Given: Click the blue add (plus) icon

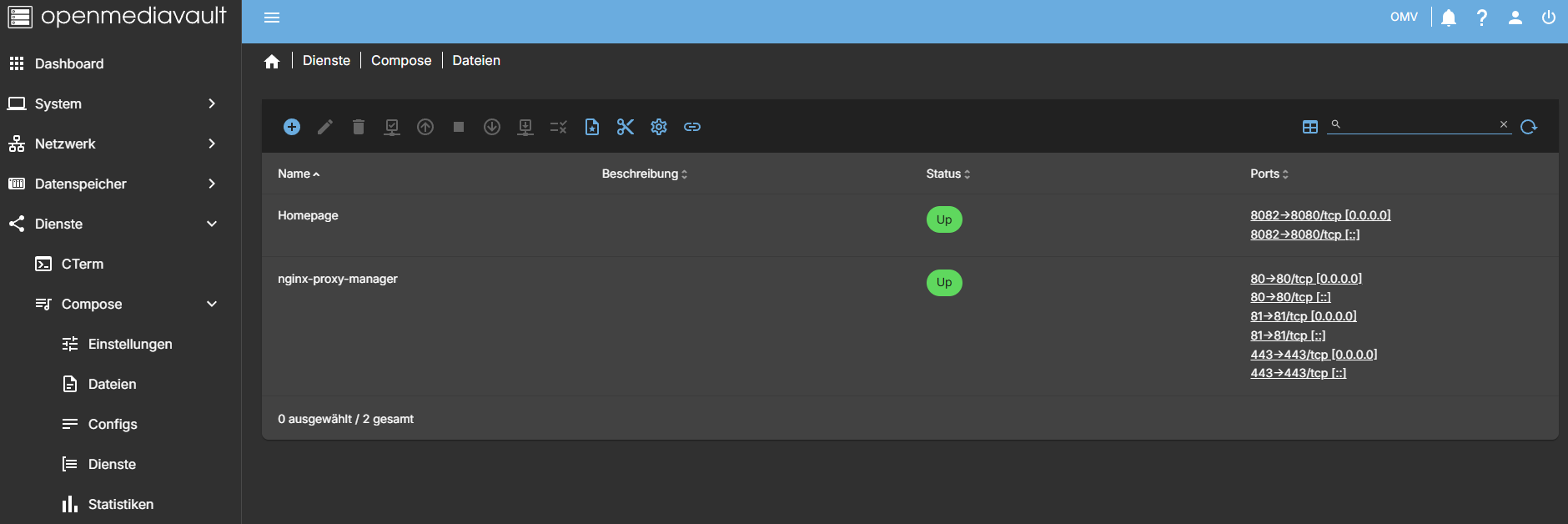Looking at the screenshot, I should 292,127.
